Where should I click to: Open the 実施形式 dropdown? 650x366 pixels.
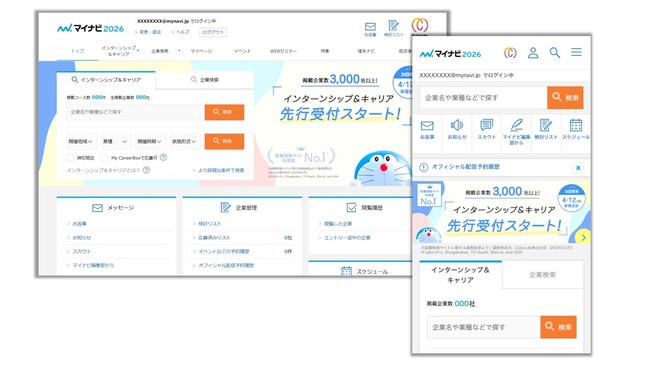pyautogui.click(x=185, y=141)
